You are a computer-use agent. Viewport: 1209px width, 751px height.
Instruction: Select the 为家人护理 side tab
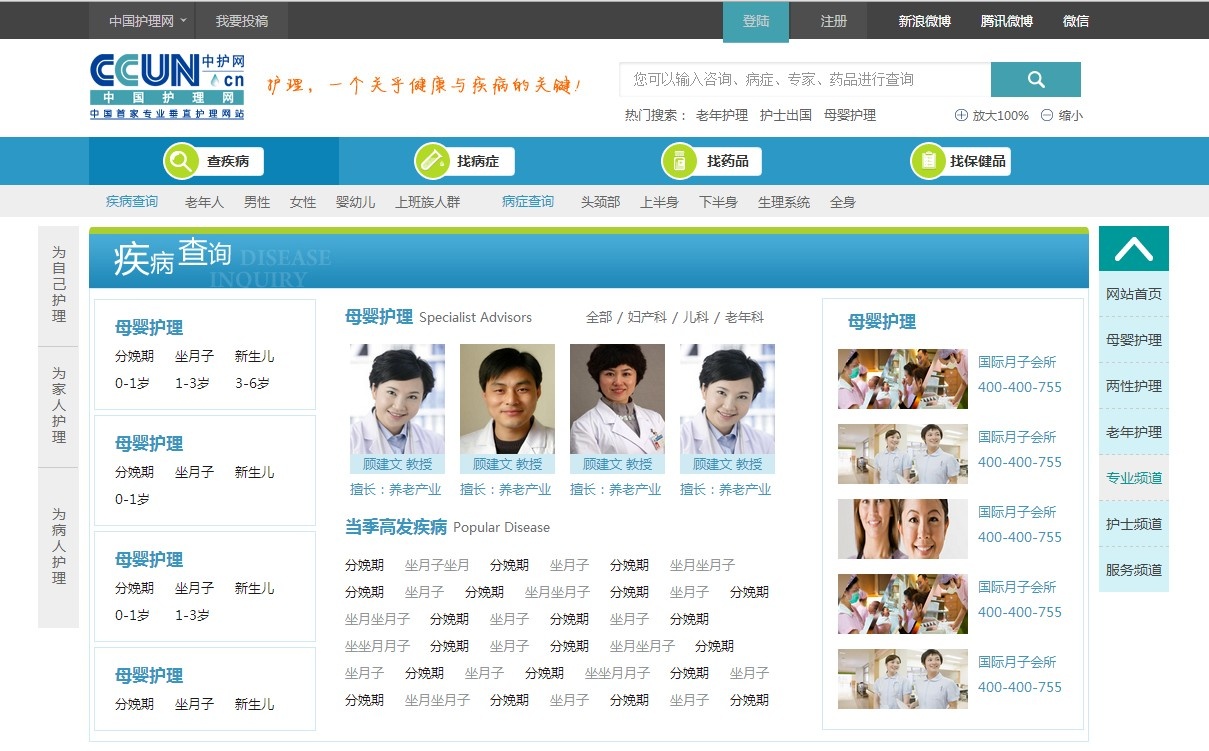click(x=58, y=406)
